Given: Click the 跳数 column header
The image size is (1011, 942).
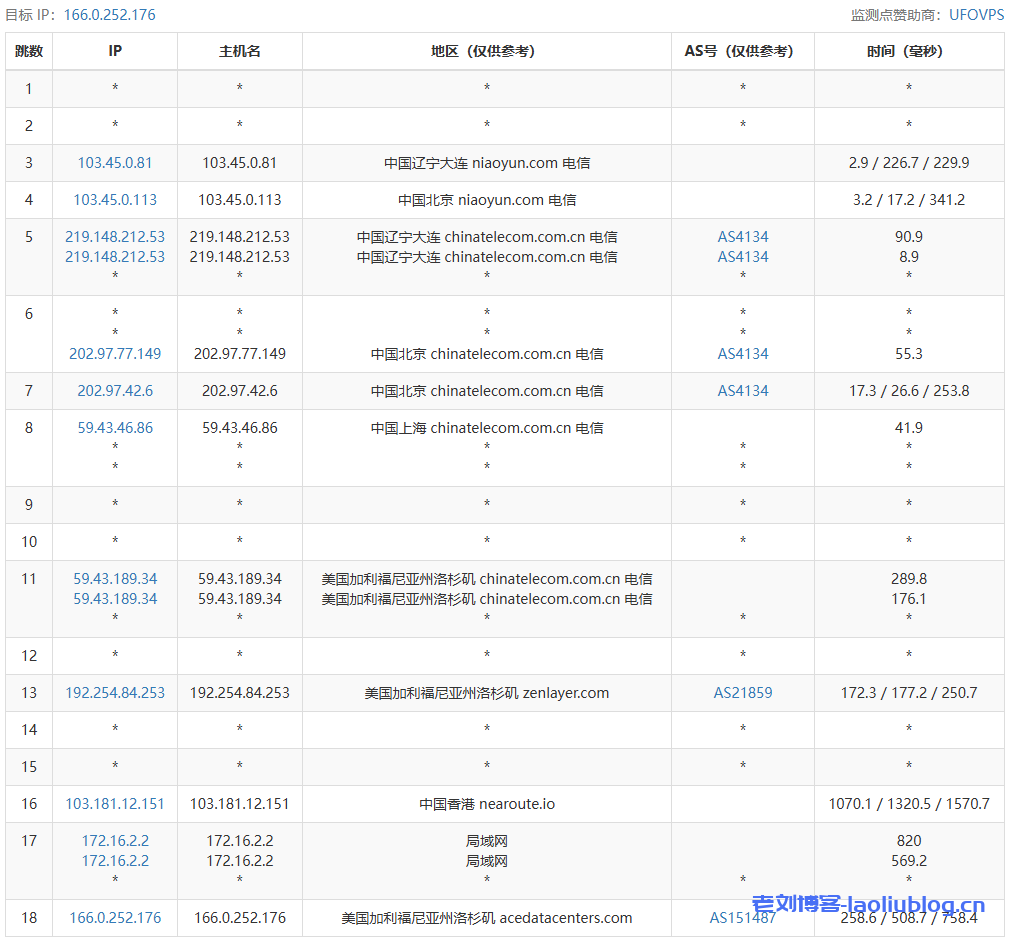Looking at the screenshot, I should tap(29, 52).
